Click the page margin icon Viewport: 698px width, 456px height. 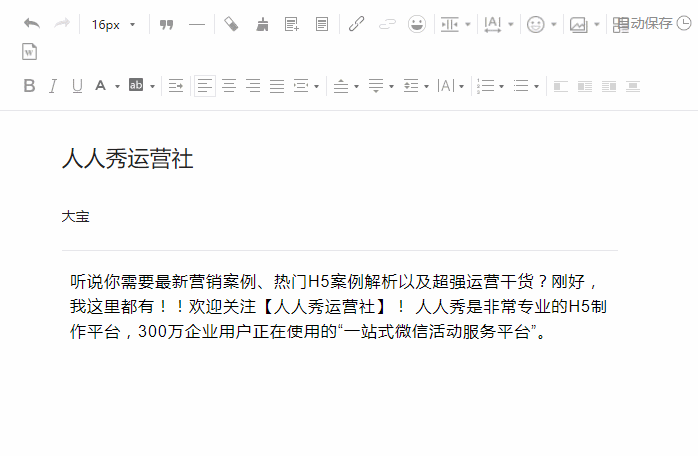449,24
